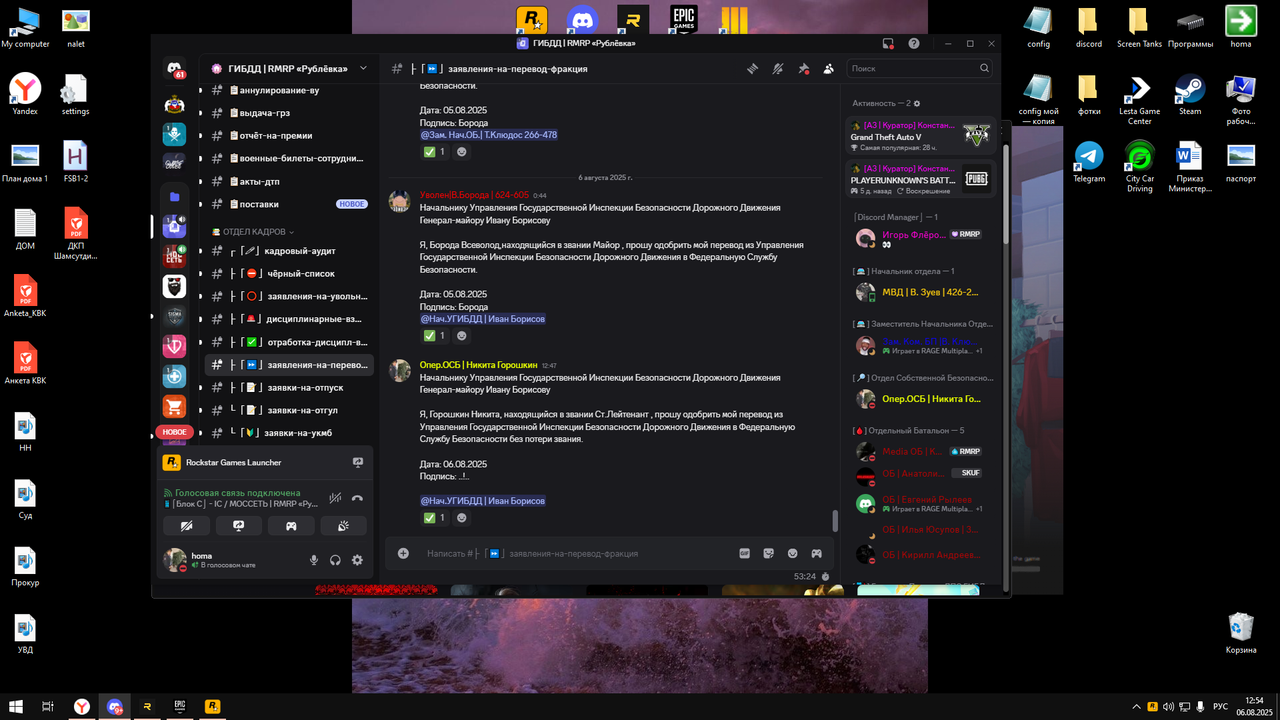
Task: Jump to НОВОЕ unread pill in server list
Action: tap(174, 432)
